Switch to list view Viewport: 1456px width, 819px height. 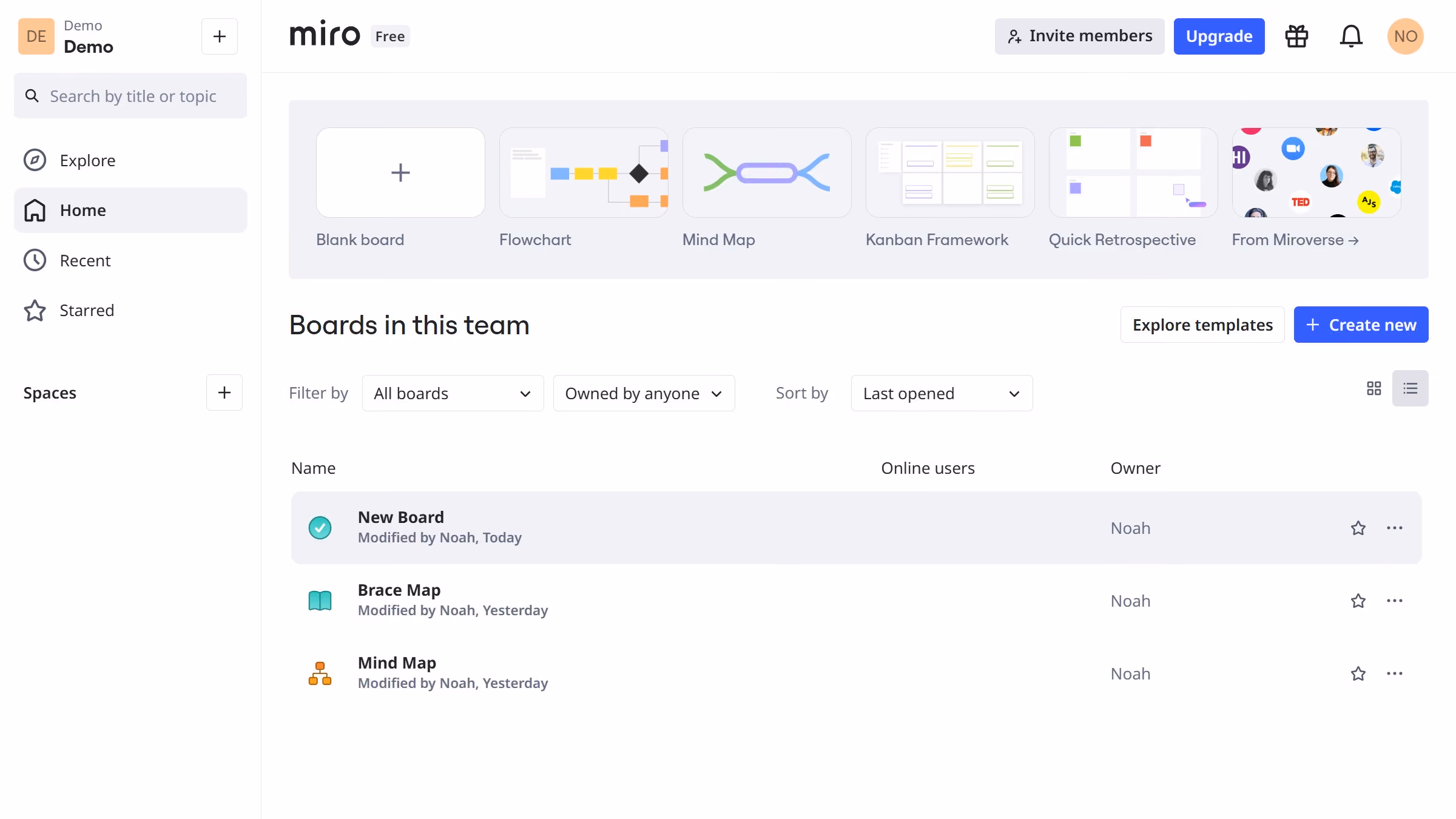pos(1410,388)
